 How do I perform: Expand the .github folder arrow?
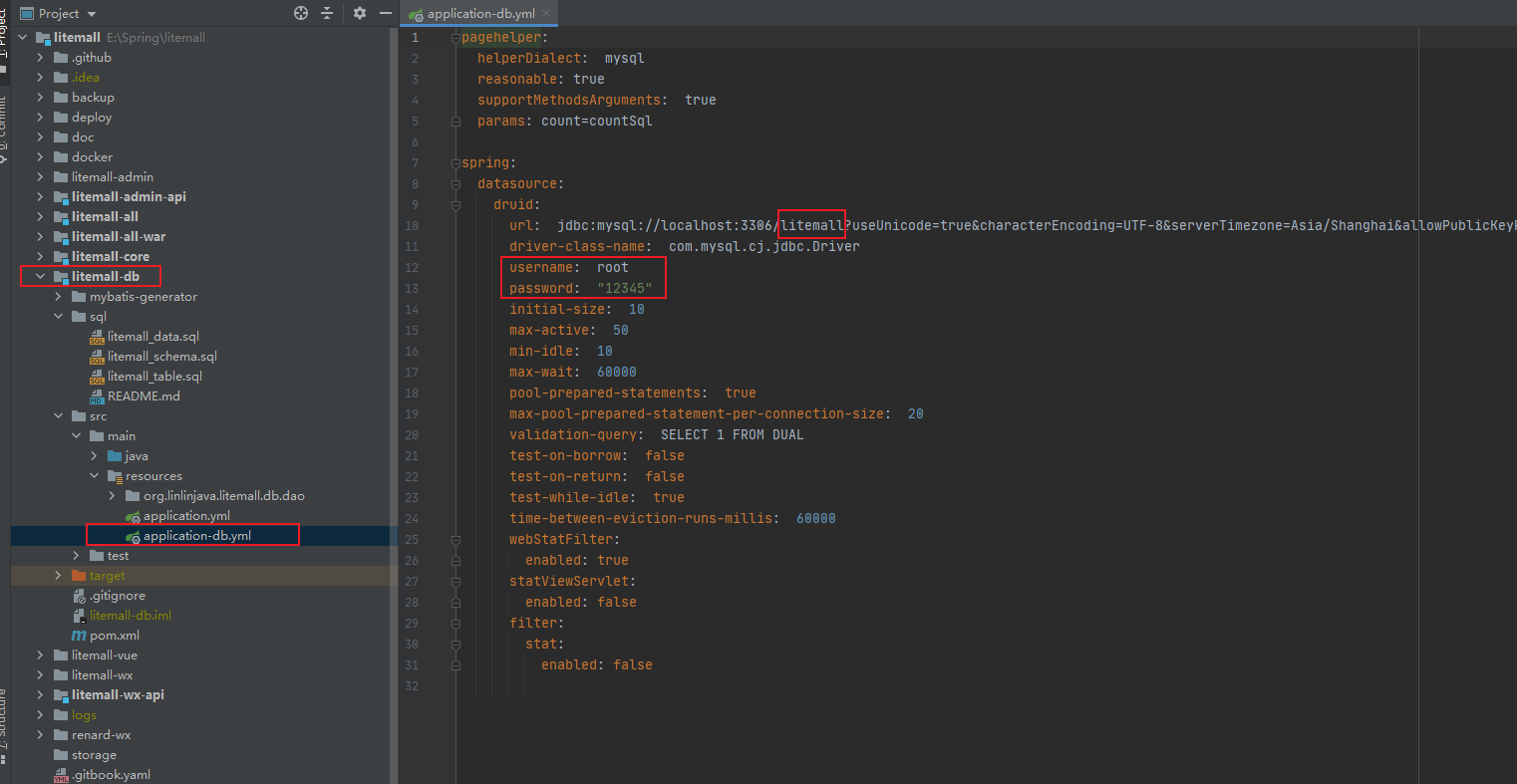pyautogui.click(x=41, y=58)
